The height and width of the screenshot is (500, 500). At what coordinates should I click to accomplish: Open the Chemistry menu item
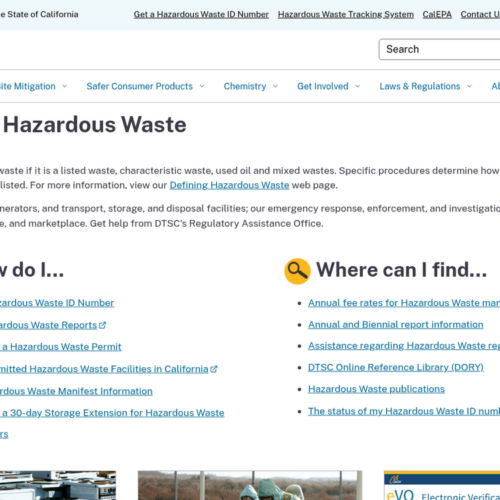click(x=245, y=86)
